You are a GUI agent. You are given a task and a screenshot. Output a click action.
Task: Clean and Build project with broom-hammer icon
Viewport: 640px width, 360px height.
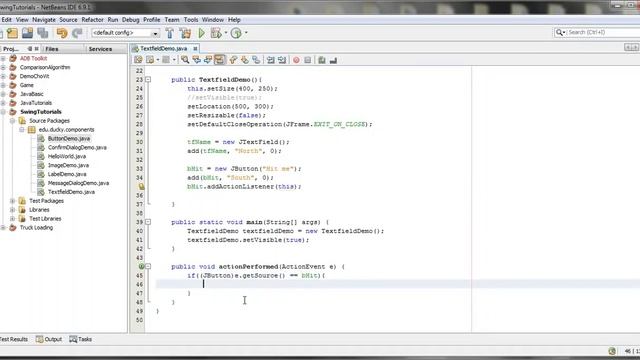[x=185, y=33]
